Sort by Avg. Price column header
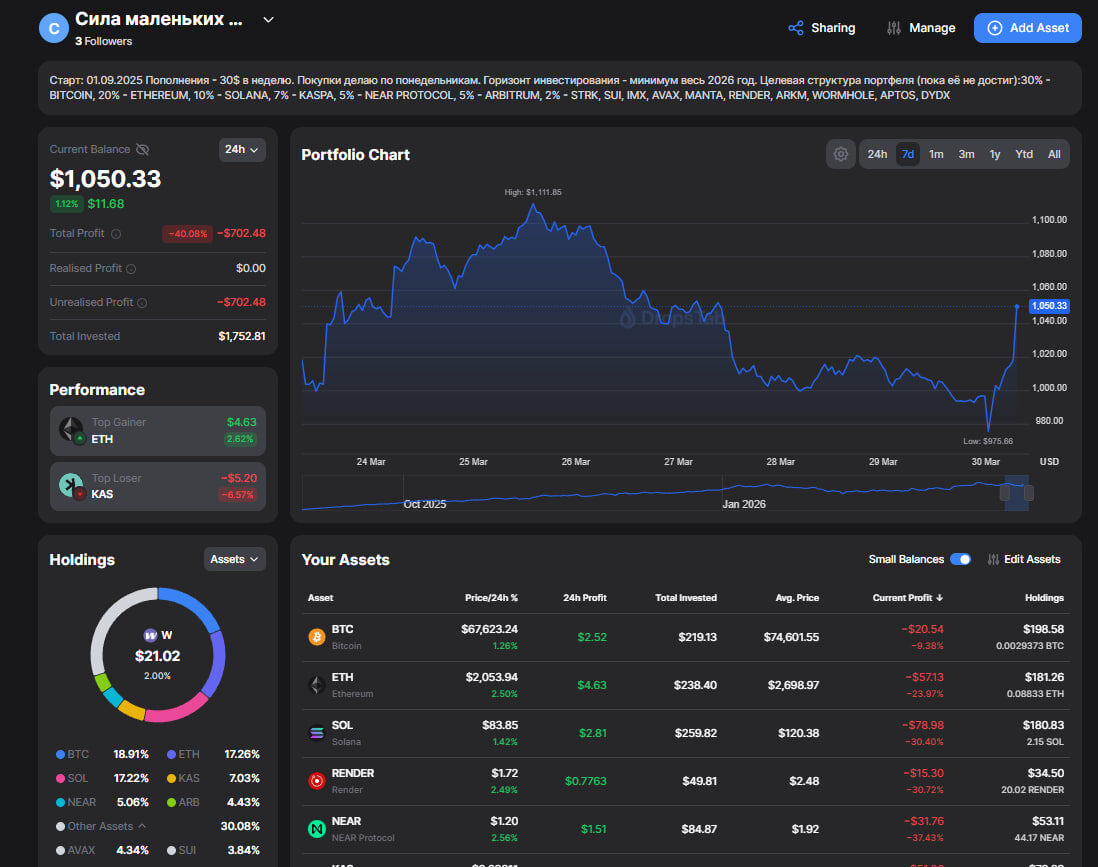The image size is (1098, 867). 797,597
